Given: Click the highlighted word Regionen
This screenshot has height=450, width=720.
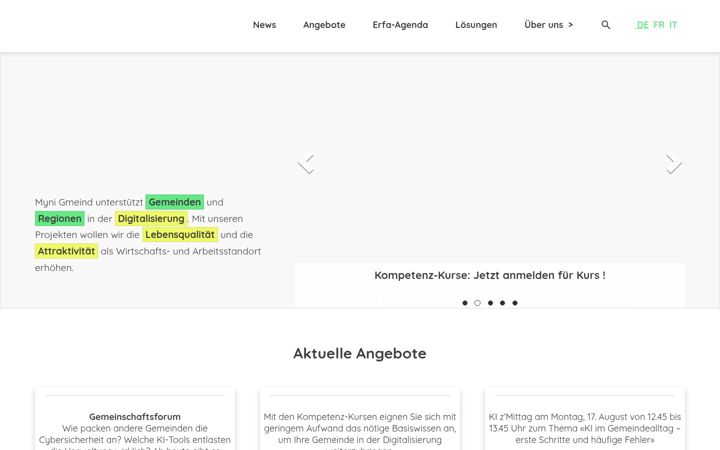Looking at the screenshot, I should point(60,219).
